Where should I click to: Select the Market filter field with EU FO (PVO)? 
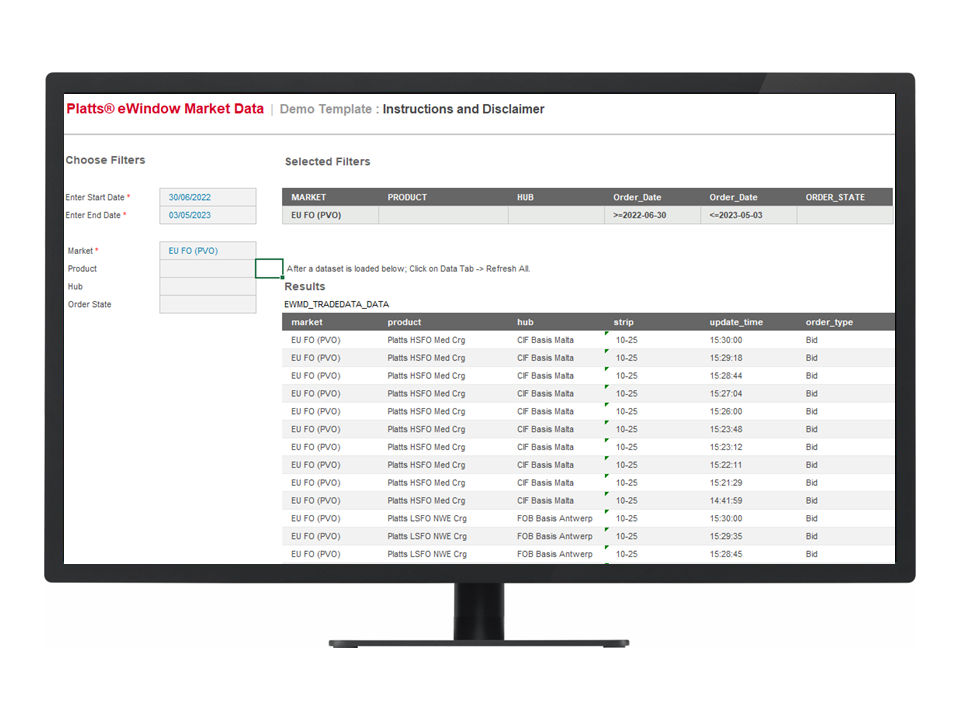coord(208,250)
